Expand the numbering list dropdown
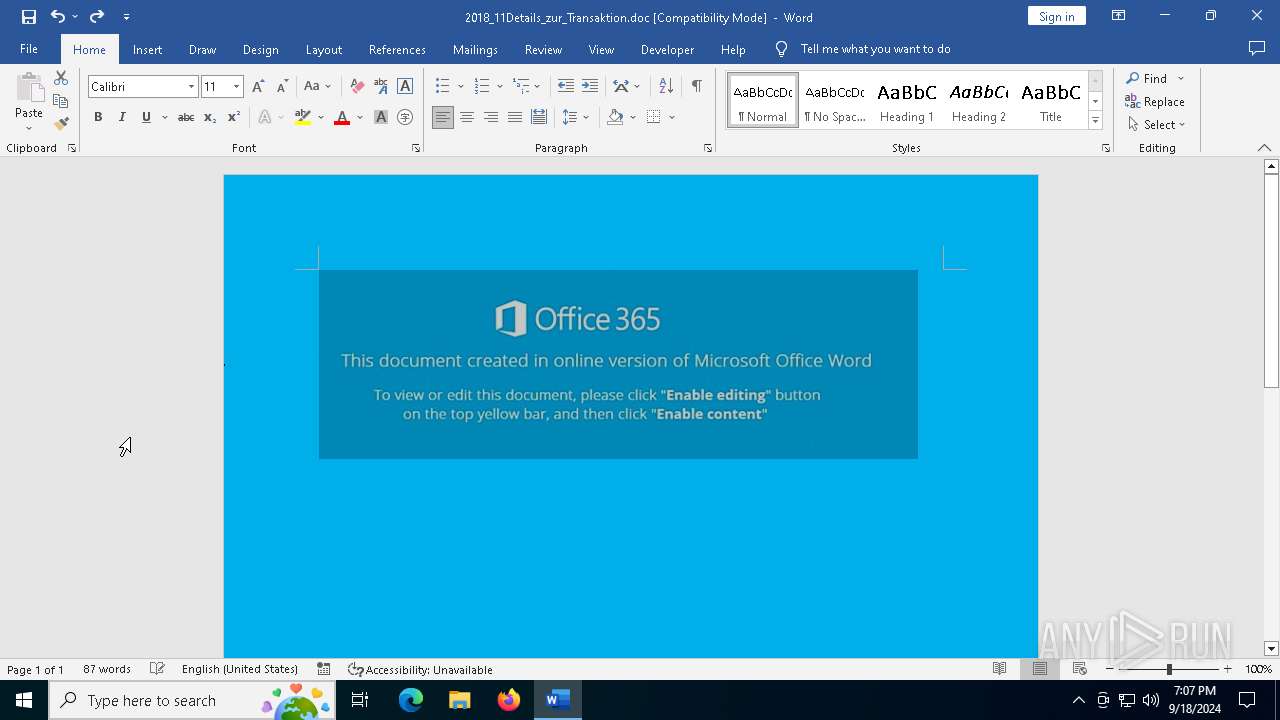 coord(500,86)
